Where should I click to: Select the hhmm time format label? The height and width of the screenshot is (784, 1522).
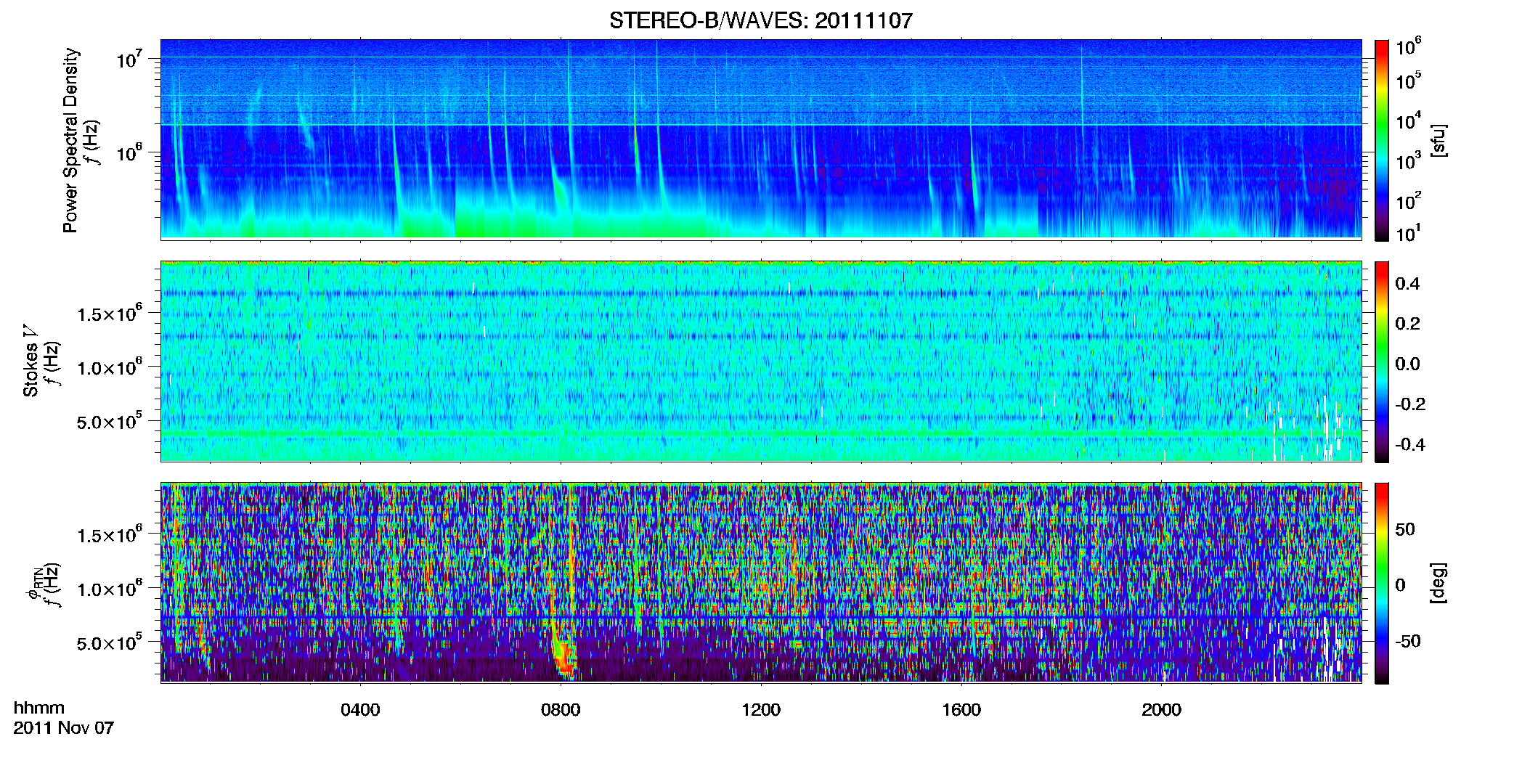(x=39, y=709)
